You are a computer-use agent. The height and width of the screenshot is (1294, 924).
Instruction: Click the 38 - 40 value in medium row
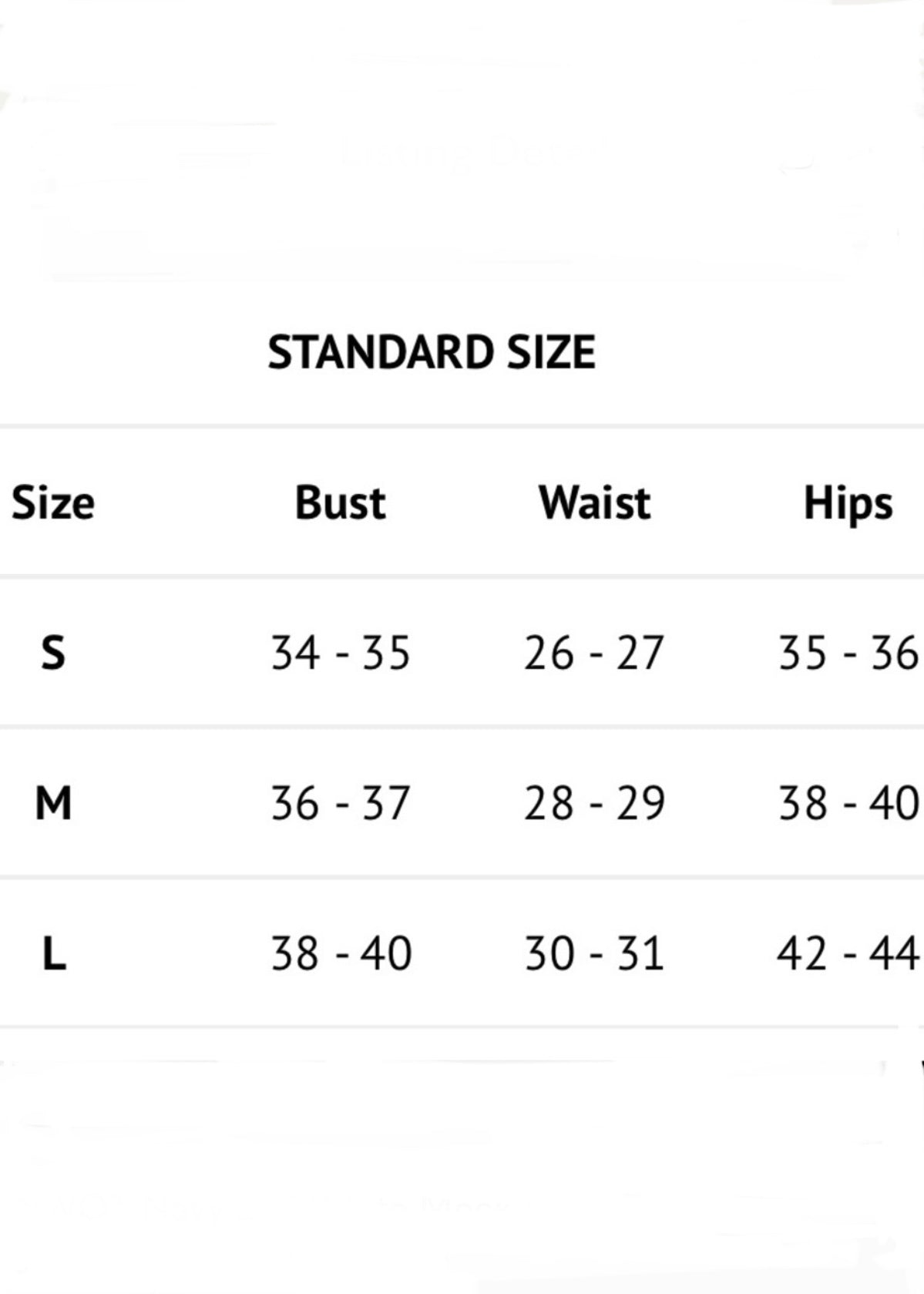click(x=848, y=803)
